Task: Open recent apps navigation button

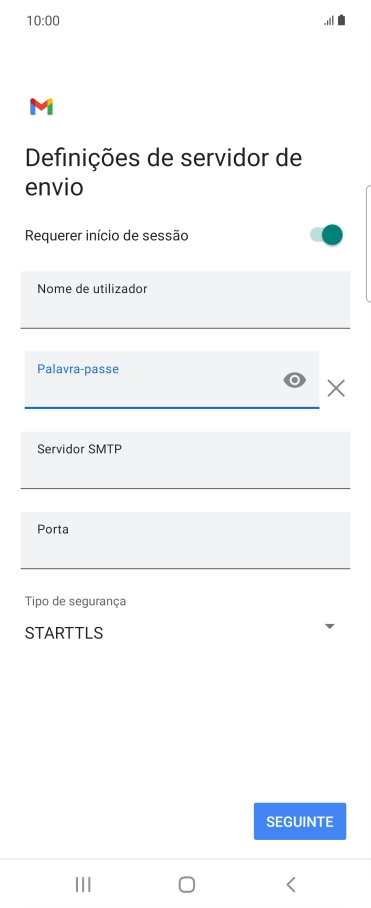Action: click(x=83, y=884)
